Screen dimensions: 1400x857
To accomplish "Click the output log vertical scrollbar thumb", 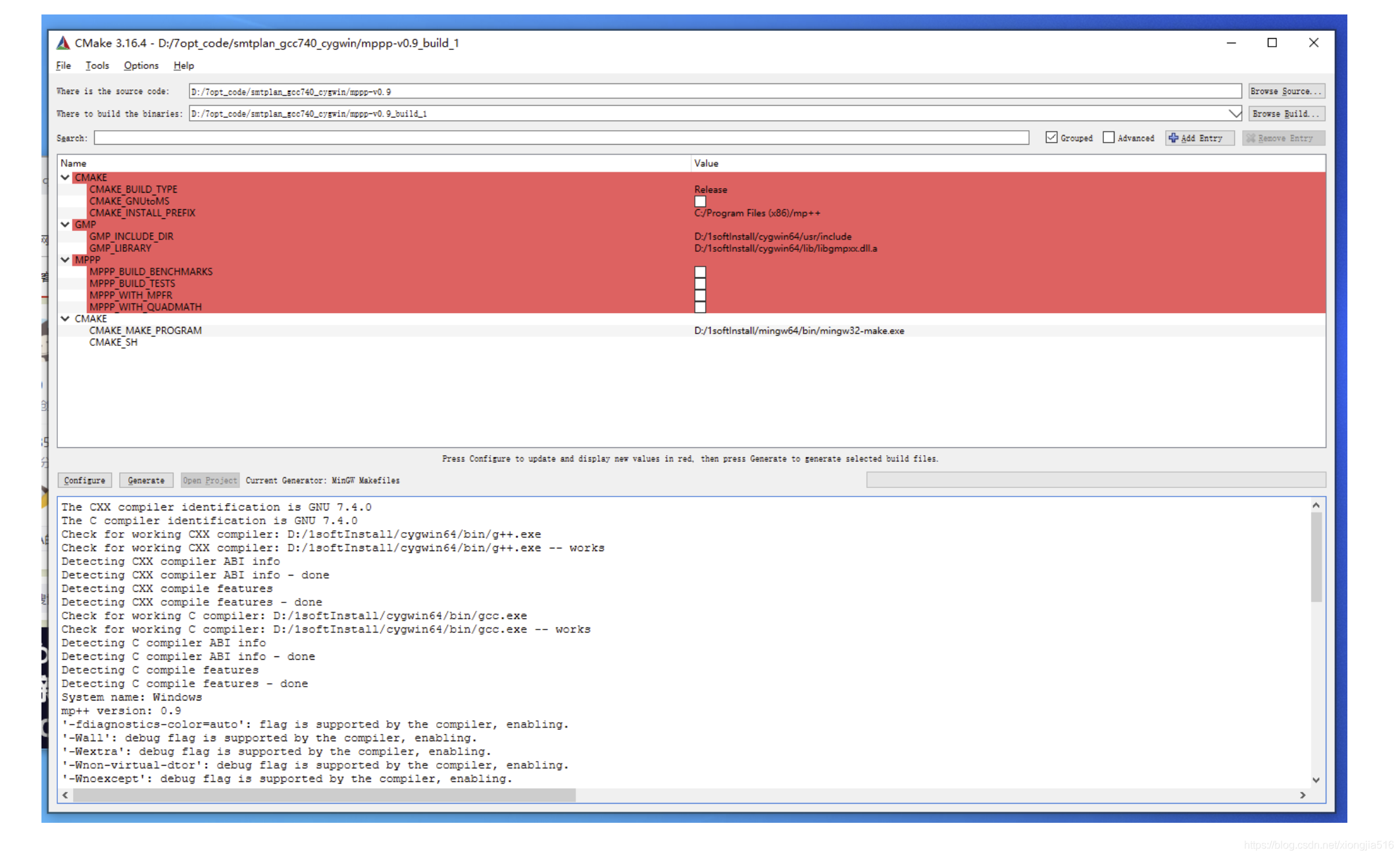I will pos(1316,557).
